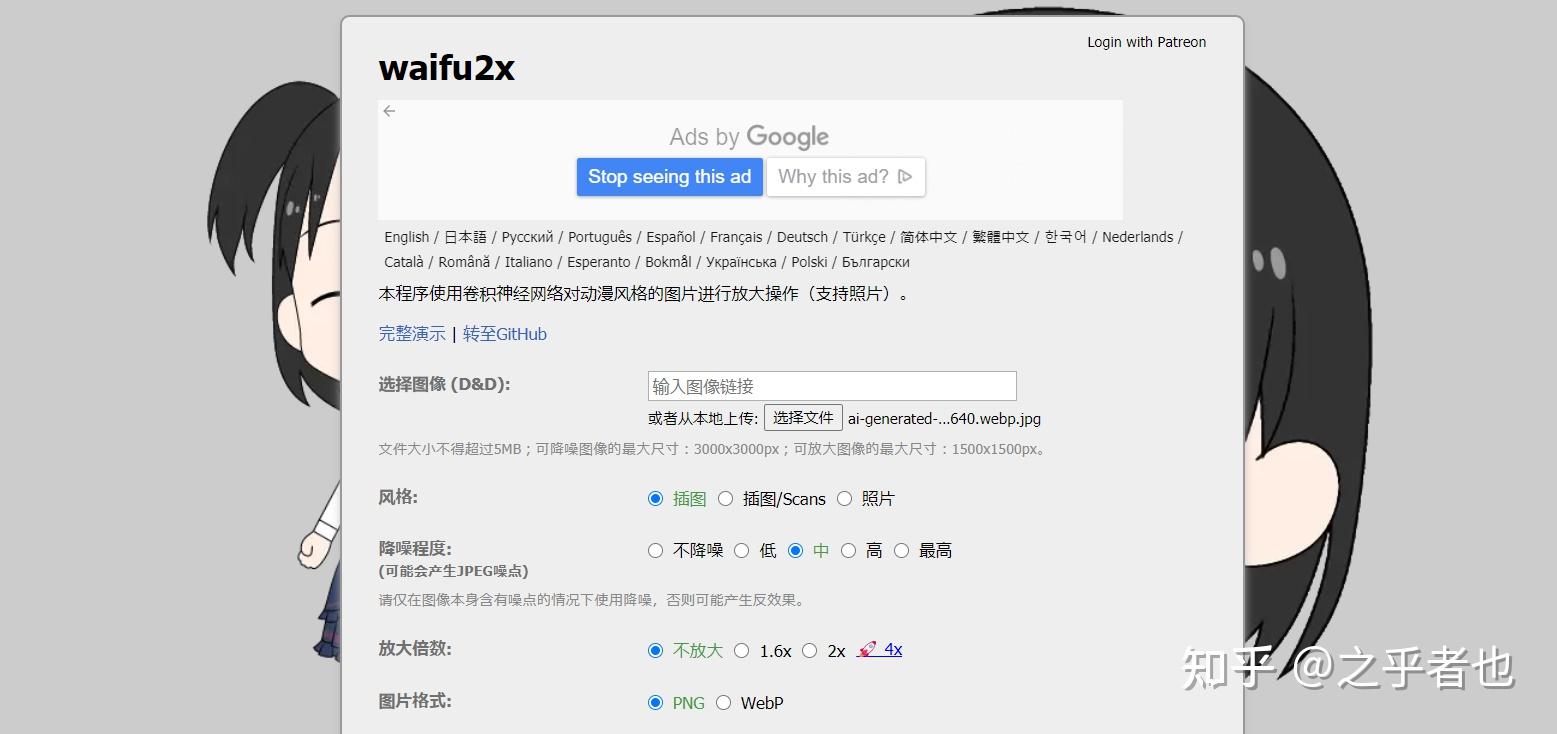Switch language to Polski
The image size is (1557, 734).
click(x=809, y=262)
